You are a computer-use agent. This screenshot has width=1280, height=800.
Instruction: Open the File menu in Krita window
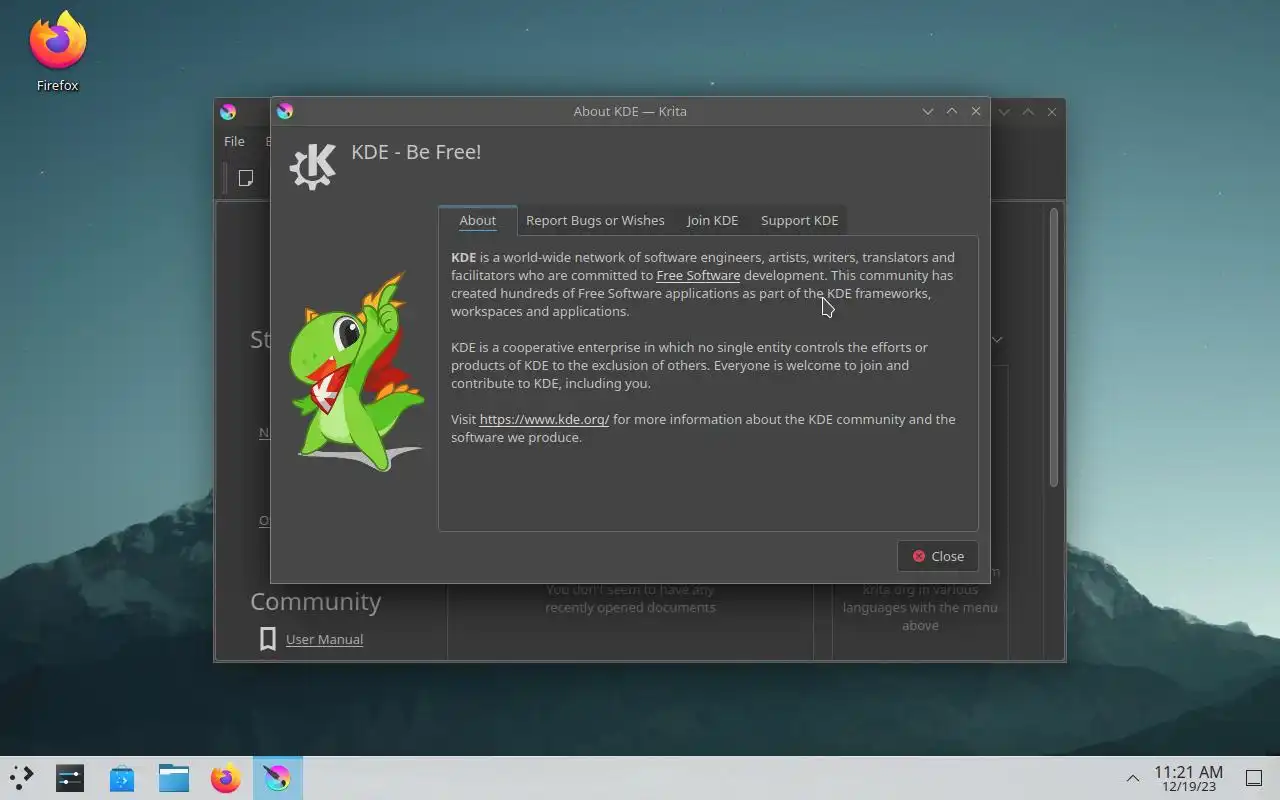(234, 141)
